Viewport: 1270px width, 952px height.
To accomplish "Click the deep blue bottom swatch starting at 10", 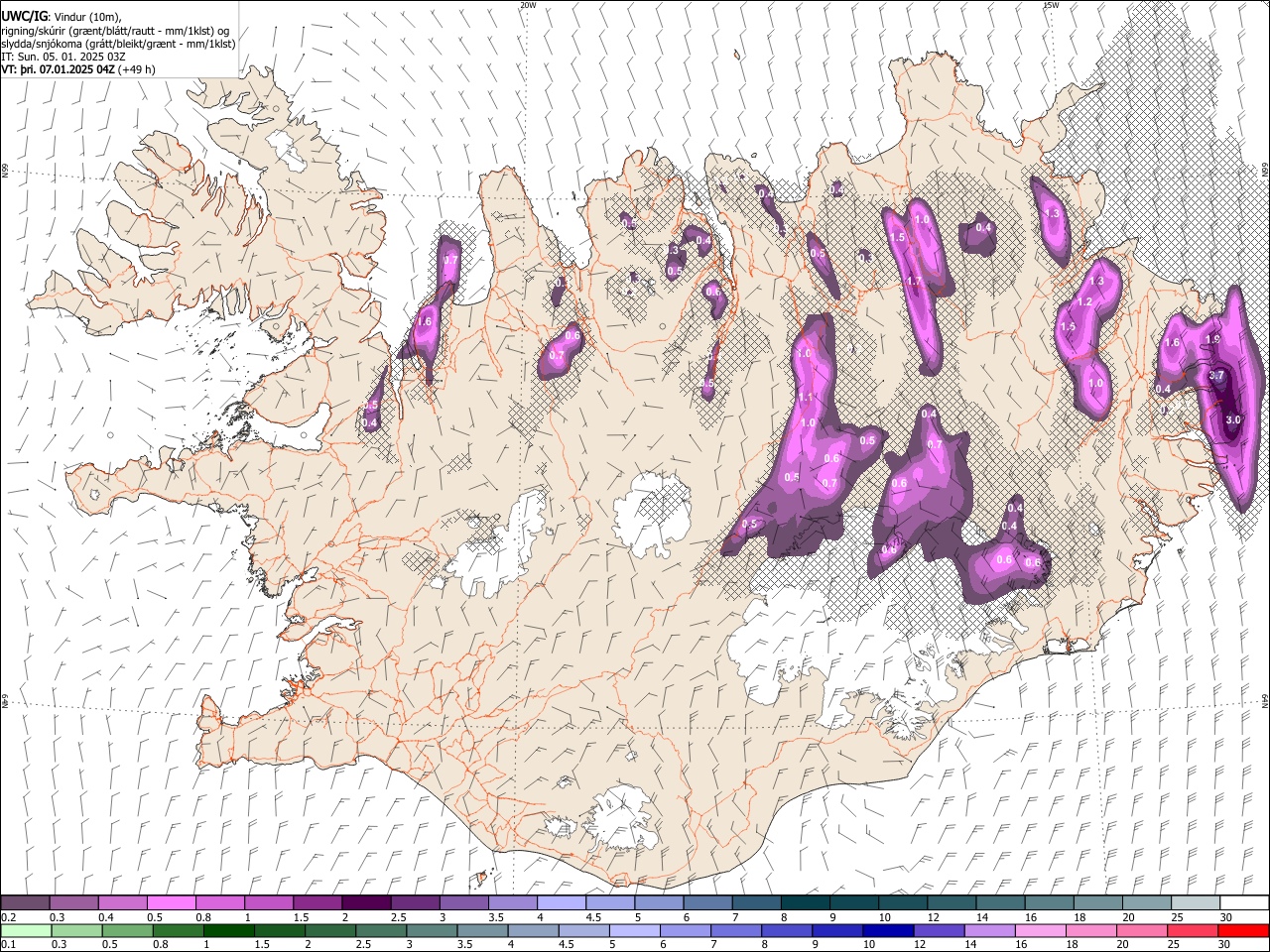I will pos(886,931).
